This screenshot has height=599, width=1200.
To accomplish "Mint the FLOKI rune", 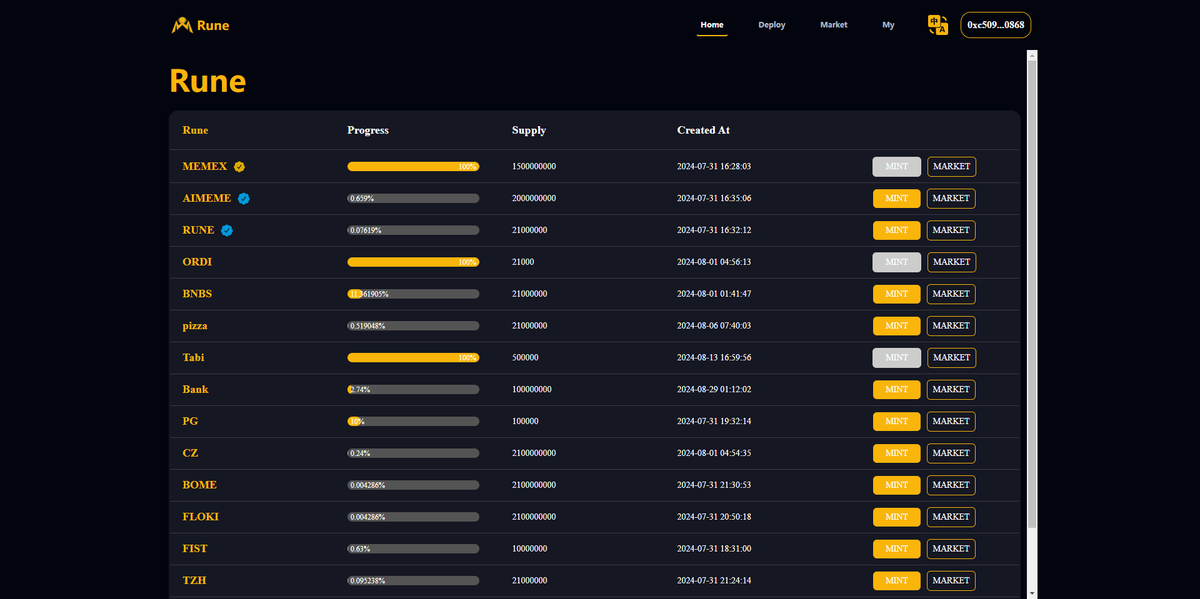I will pyautogui.click(x=897, y=517).
